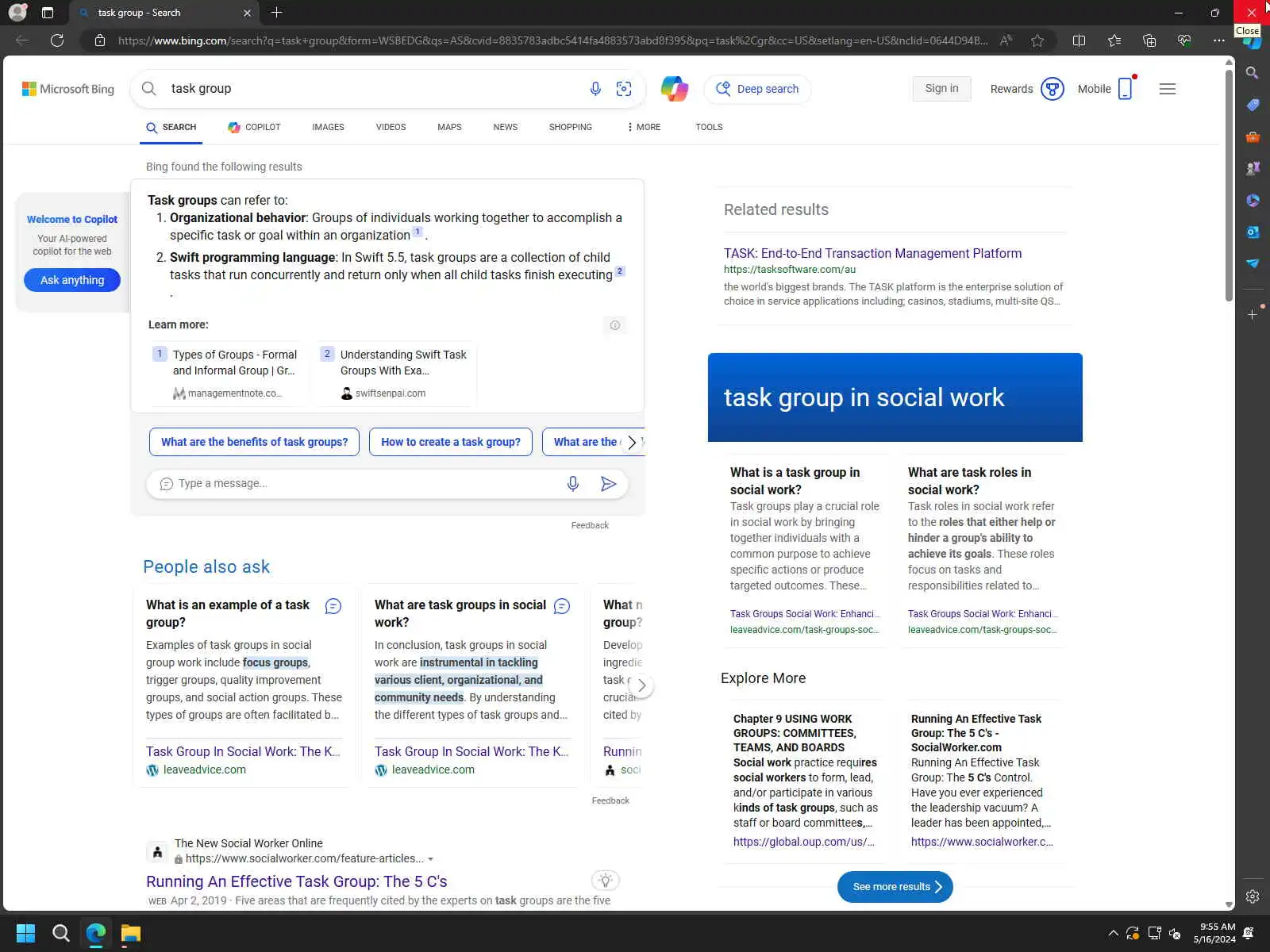Open Outlook in the Edge sidebar
The image size is (1270, 952).
pos(1253,232)
